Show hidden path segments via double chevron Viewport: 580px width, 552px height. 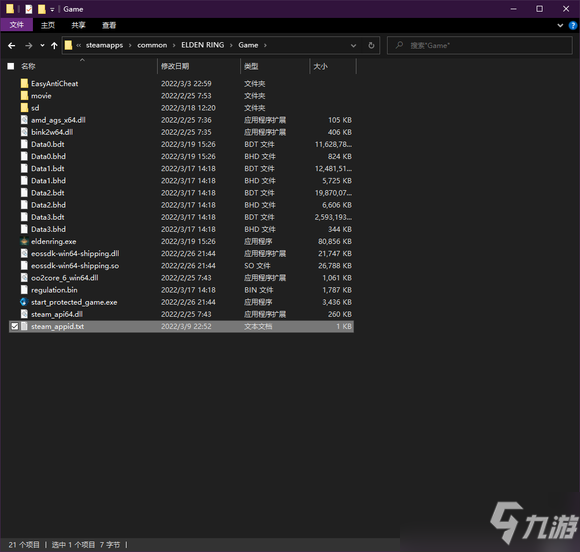78,46
